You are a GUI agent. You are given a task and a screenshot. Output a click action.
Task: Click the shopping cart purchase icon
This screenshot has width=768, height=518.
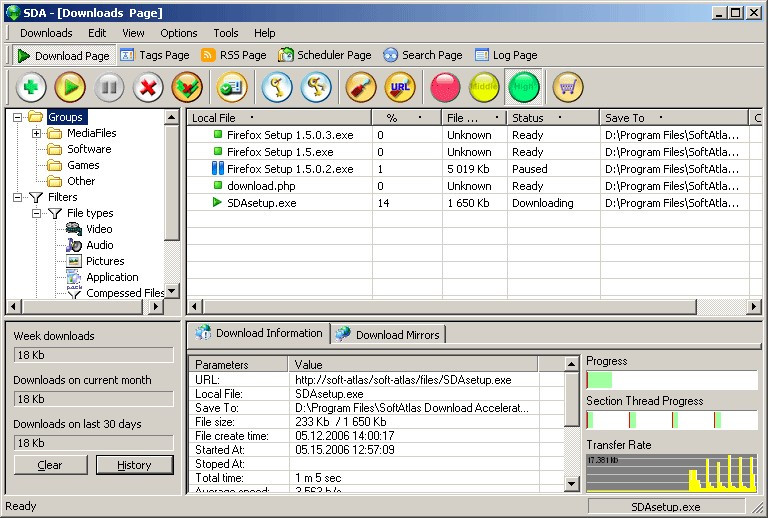click(568, 87)
